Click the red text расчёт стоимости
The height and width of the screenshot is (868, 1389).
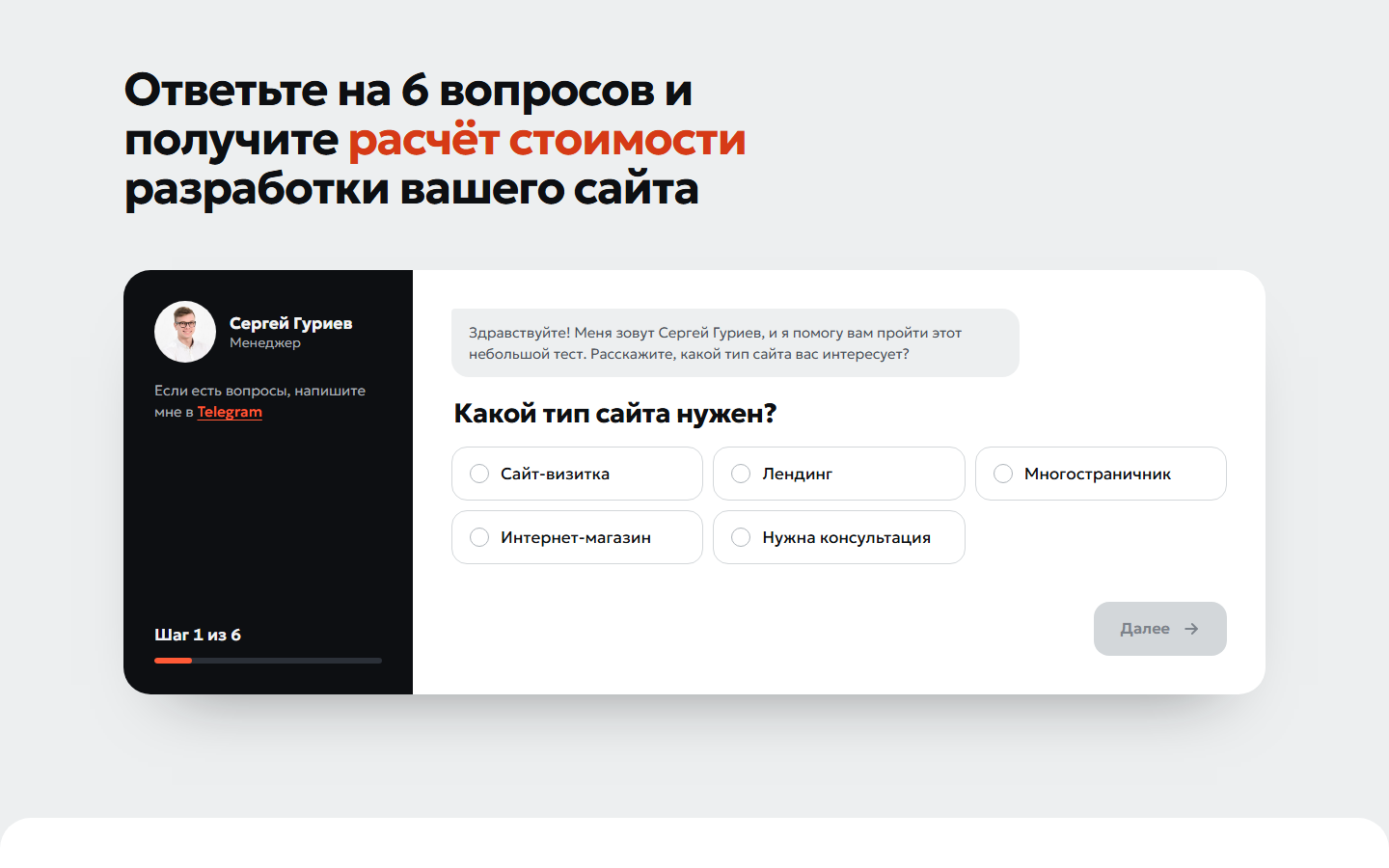(x=547, y=140)
